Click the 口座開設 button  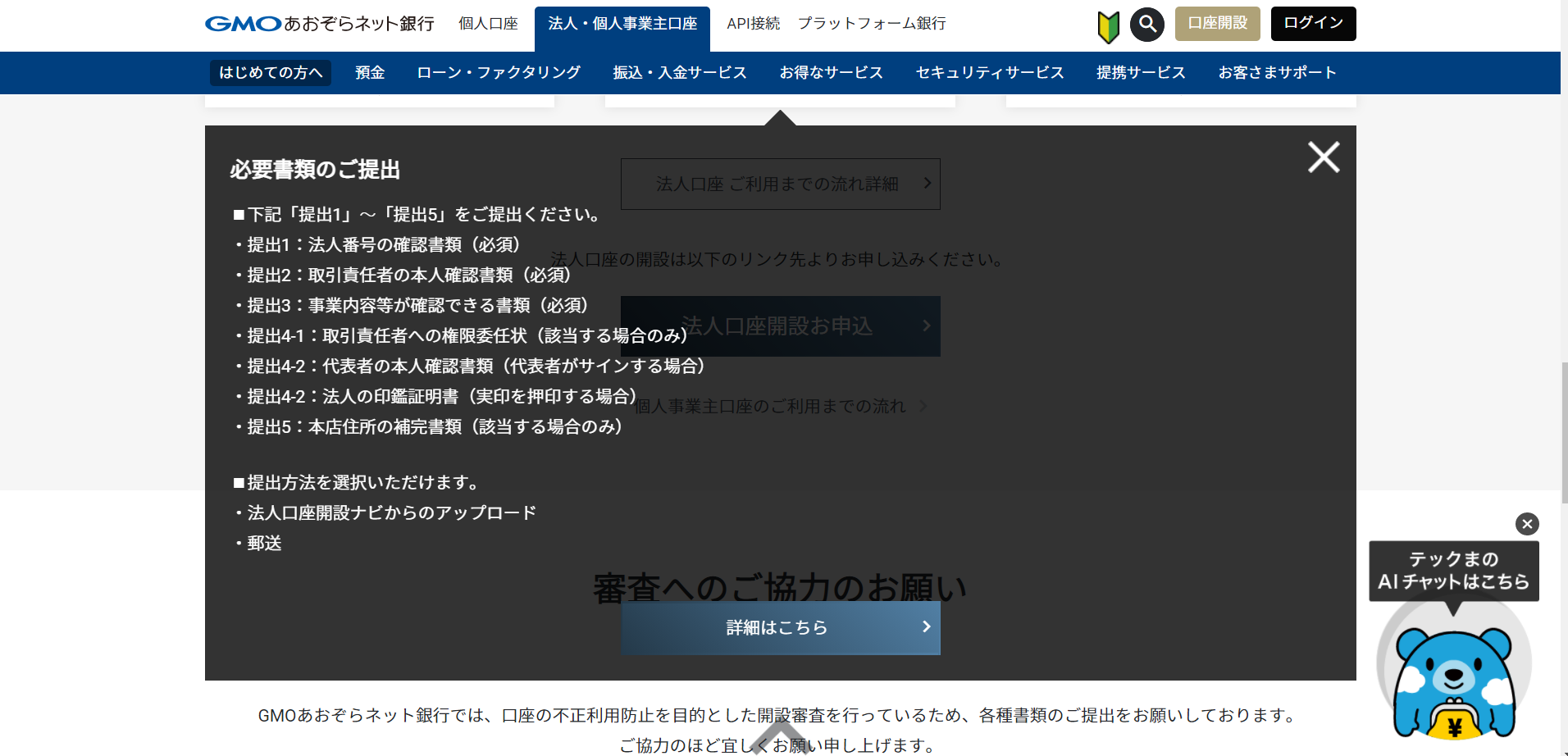click(x=1218, y=24)
